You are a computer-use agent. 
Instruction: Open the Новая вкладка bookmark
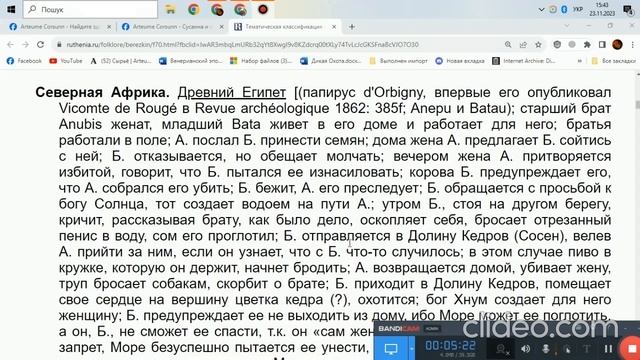pos(460,61)
